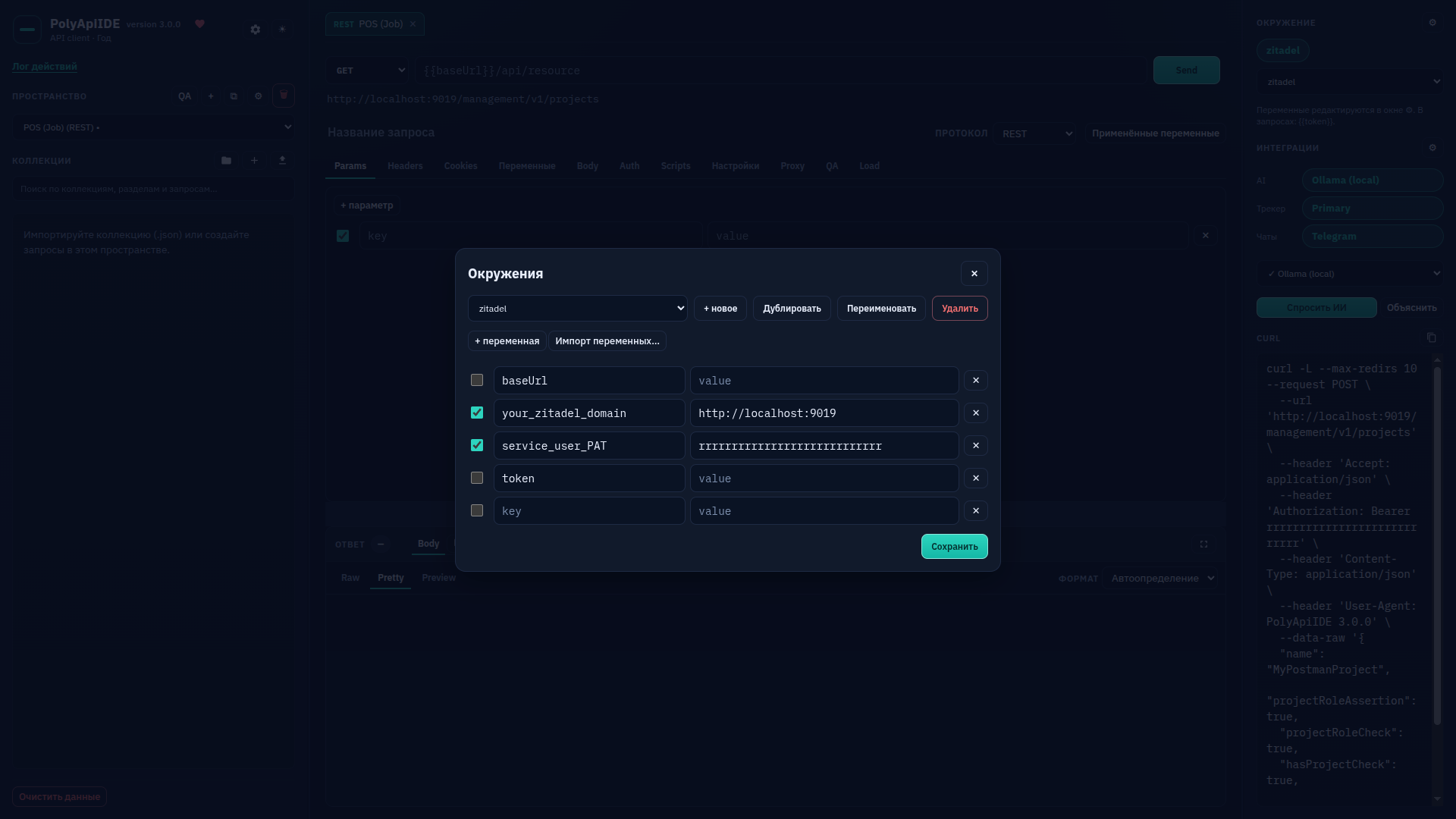Enable the token variable checkbox
1456x819 pixels.
tap(477, 478)
